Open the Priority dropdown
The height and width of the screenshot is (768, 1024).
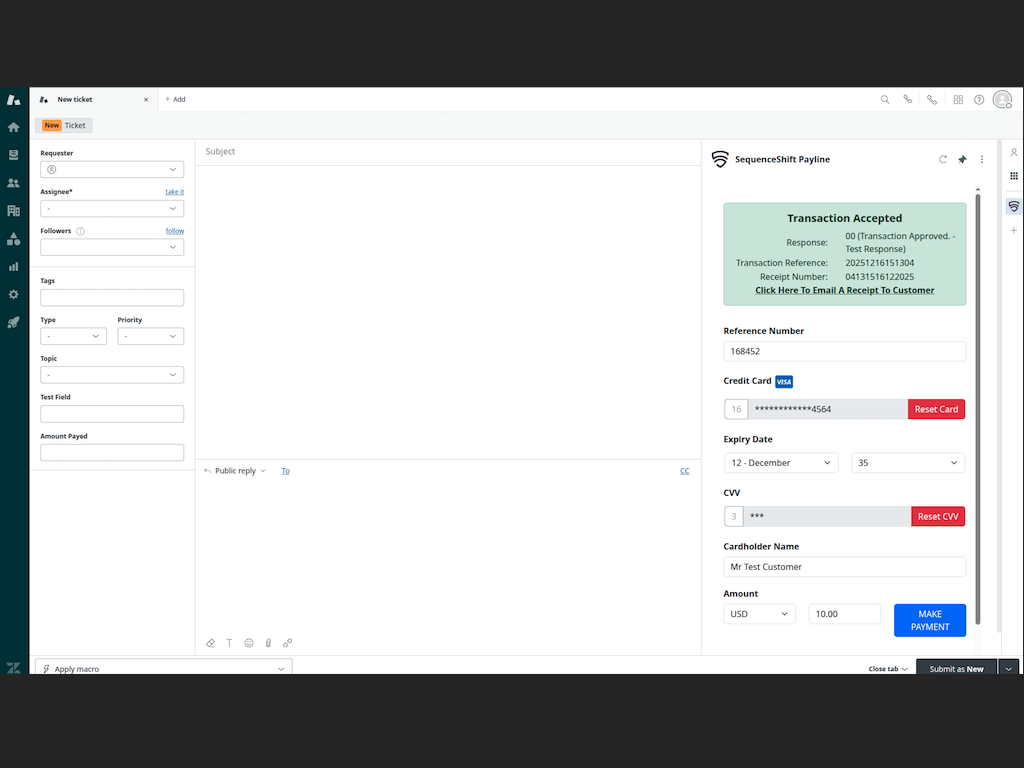150,336
